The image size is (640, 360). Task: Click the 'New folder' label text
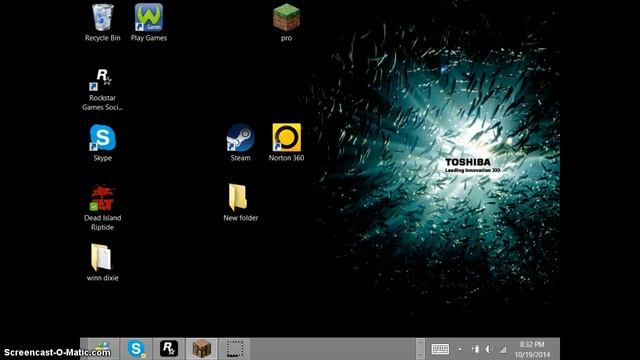click(x=240, y=218)
